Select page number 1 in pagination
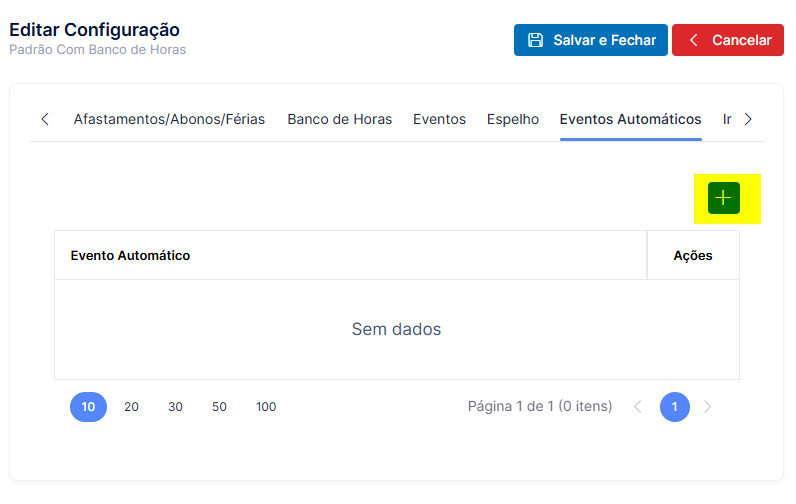This screenshot has width=796, height=504. coord(675,407)
